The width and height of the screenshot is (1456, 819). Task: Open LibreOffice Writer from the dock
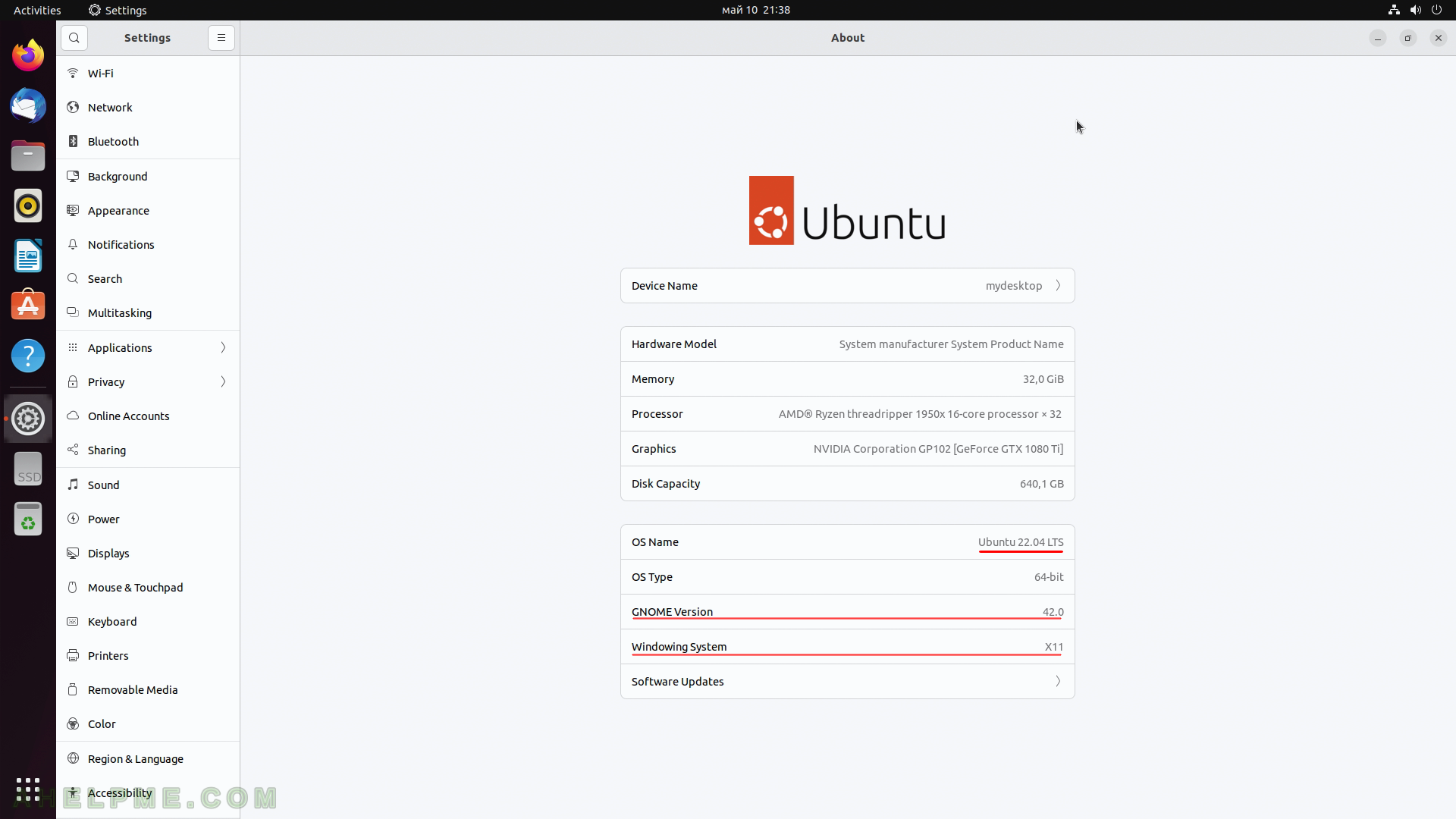pyautogui.click(x=28, y=256)
